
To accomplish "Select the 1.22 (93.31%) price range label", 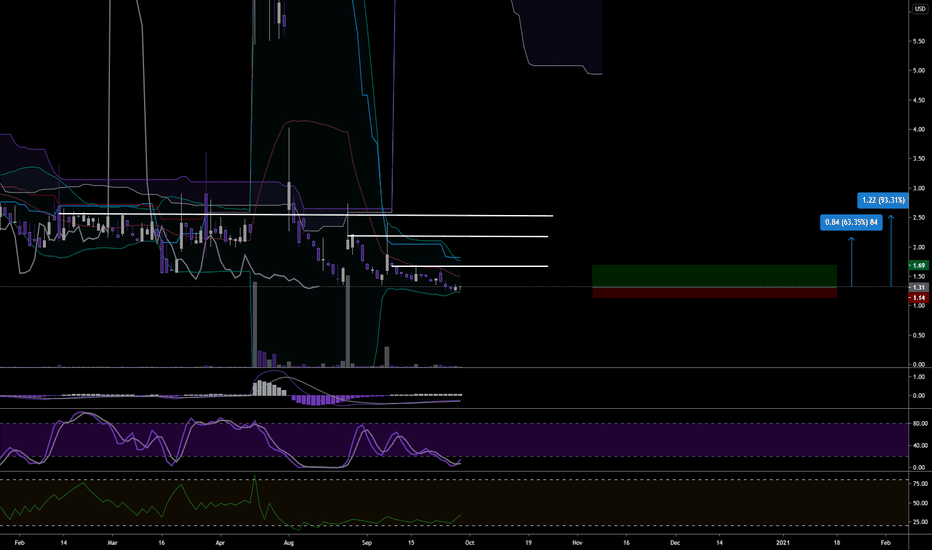I will click(883, 200).
